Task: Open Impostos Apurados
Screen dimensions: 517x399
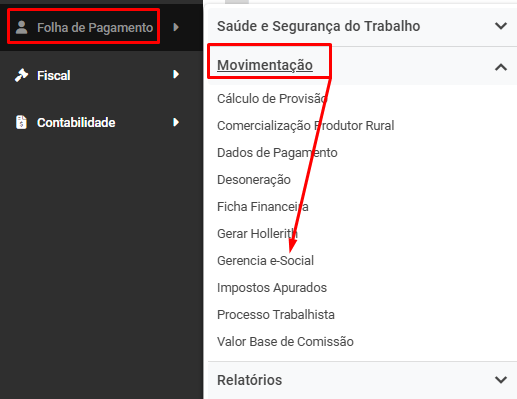Action: (272, 288)
